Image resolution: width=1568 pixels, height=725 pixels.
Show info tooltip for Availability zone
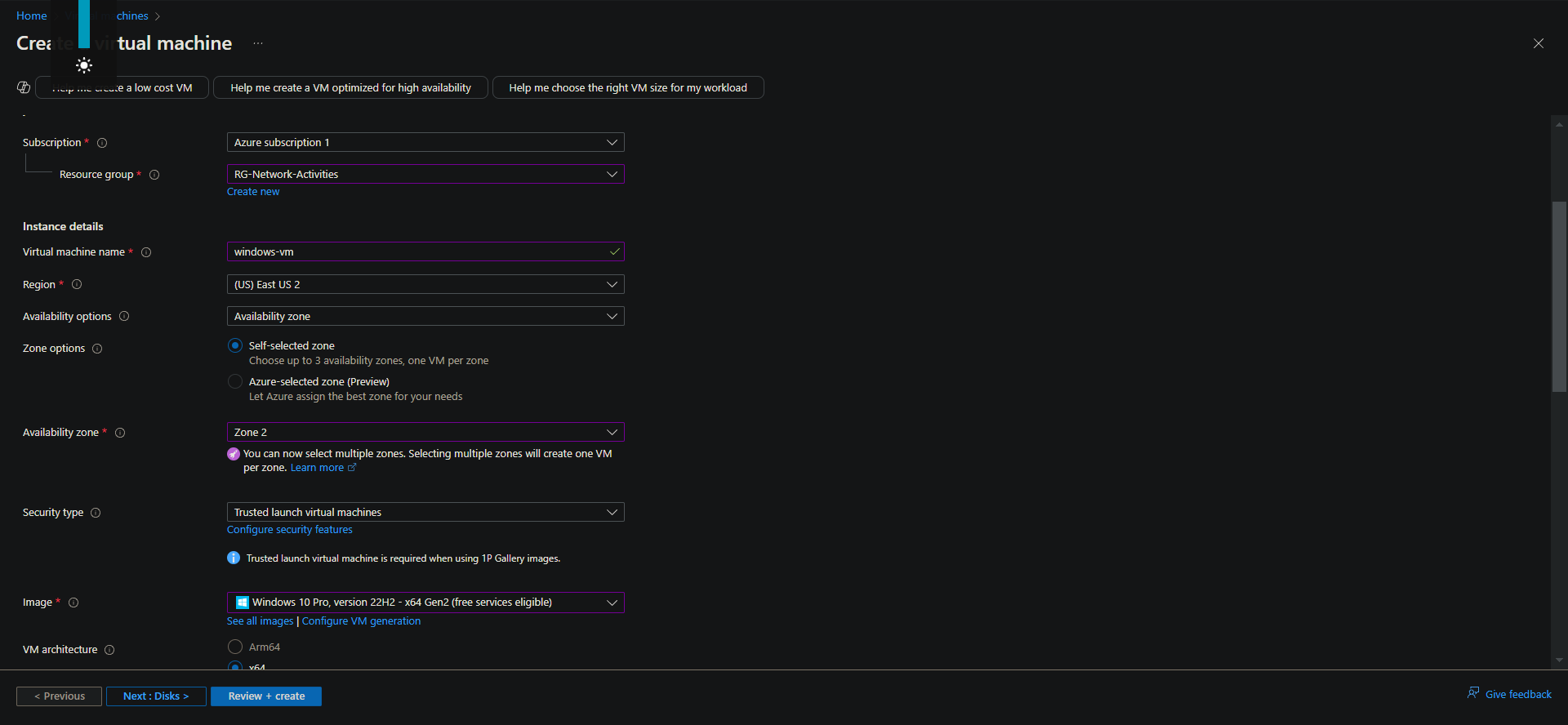120,433
